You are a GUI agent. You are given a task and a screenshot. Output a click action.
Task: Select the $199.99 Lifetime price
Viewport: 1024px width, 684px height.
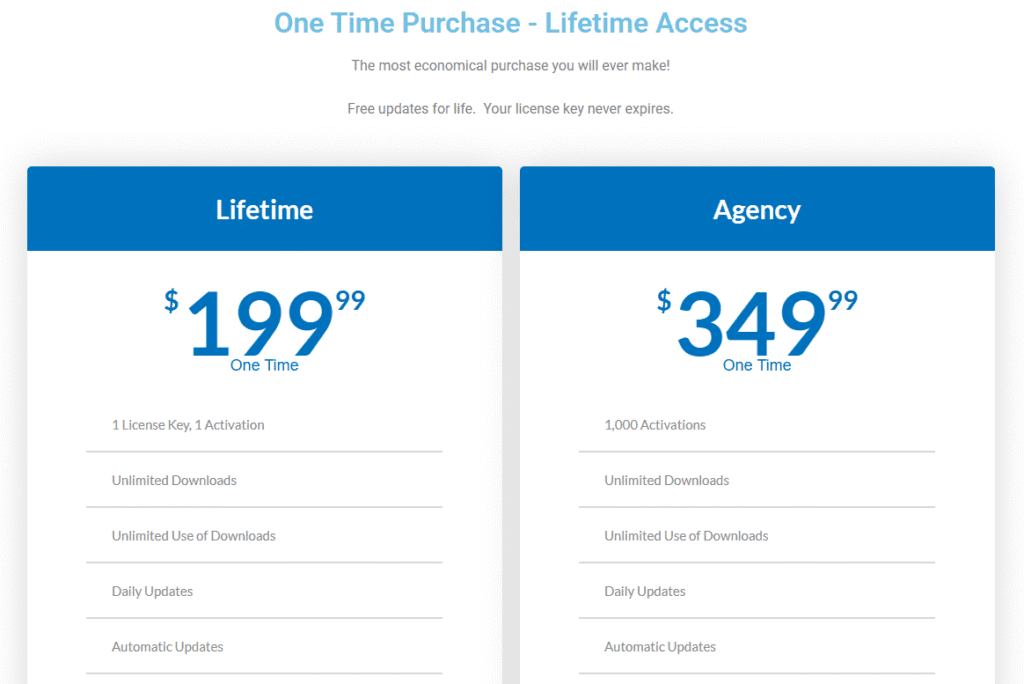264,322
